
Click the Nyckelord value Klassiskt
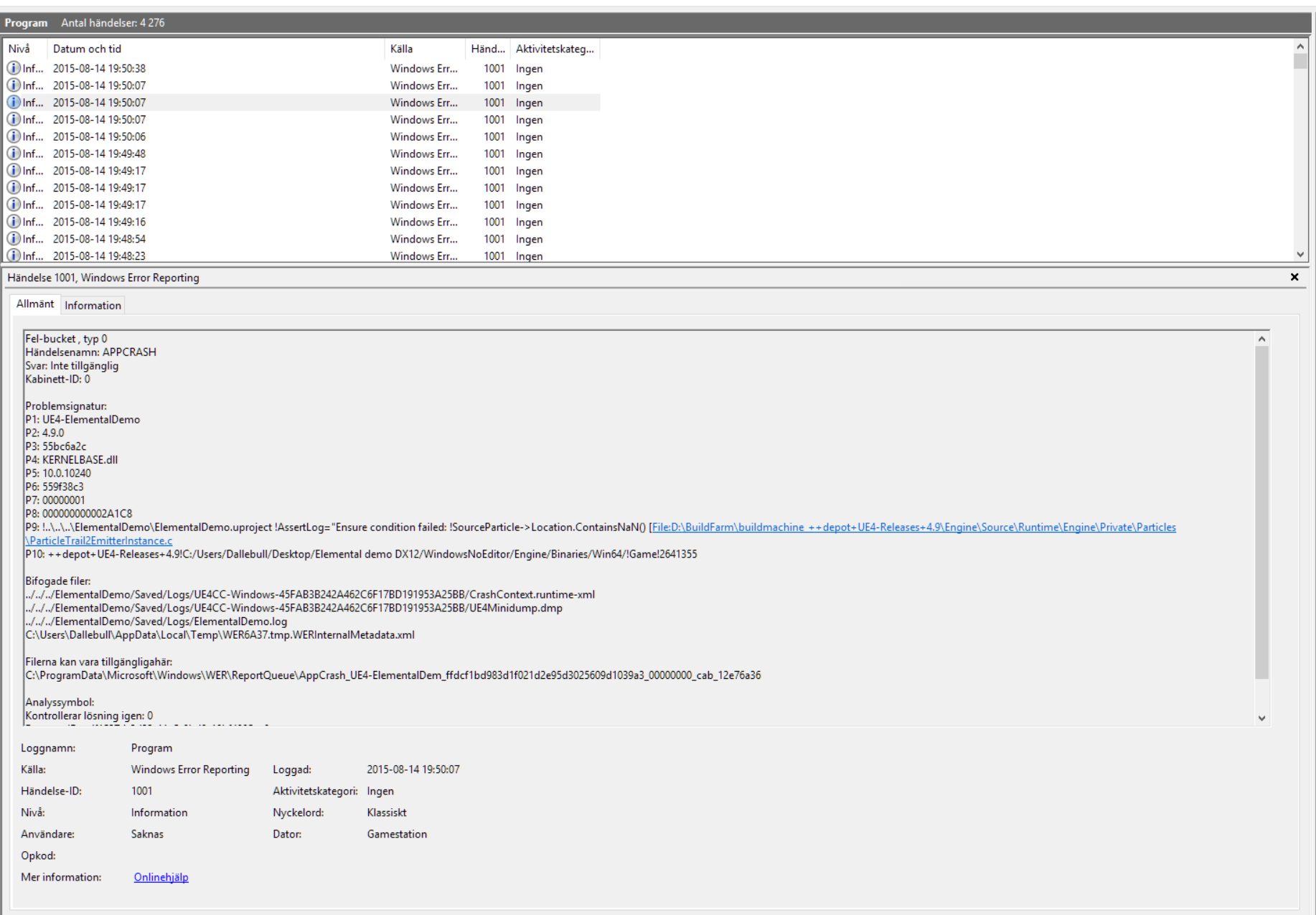point(387,812)
